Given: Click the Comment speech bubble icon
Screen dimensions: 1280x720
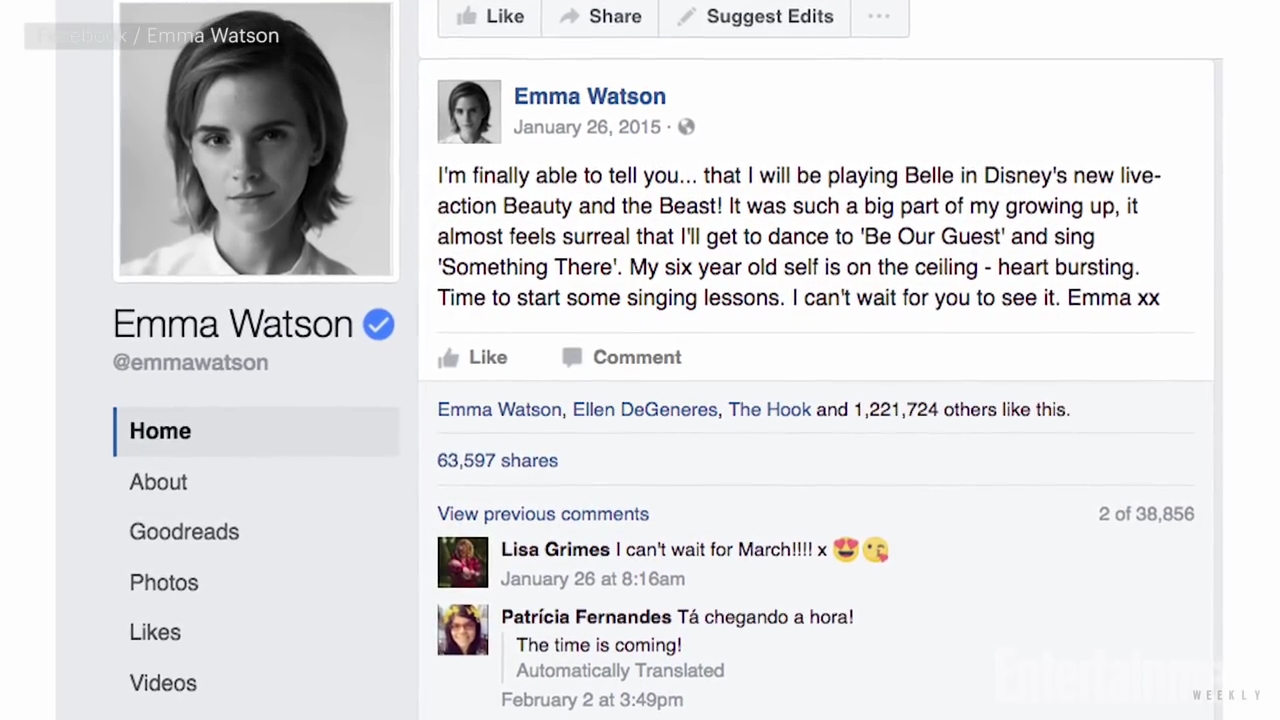Looking at the screenshot, I should coord(572,357).
